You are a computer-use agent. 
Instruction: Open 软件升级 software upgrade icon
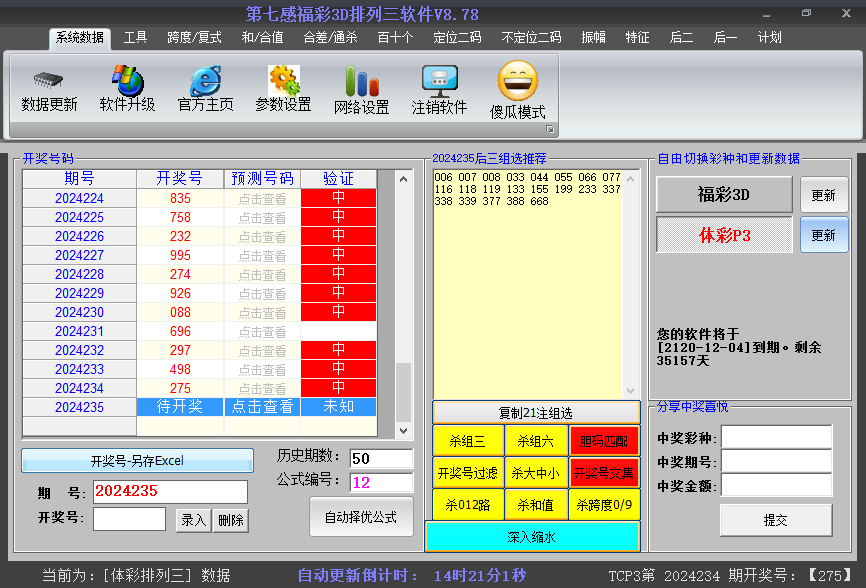coord(127,80)
